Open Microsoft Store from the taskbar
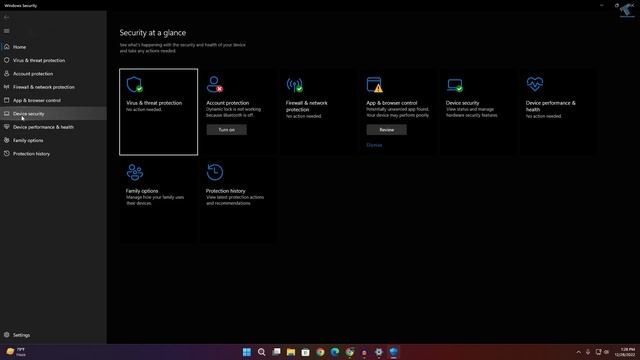The width and height of the screenshot is (640, 360). coord(305,352)
